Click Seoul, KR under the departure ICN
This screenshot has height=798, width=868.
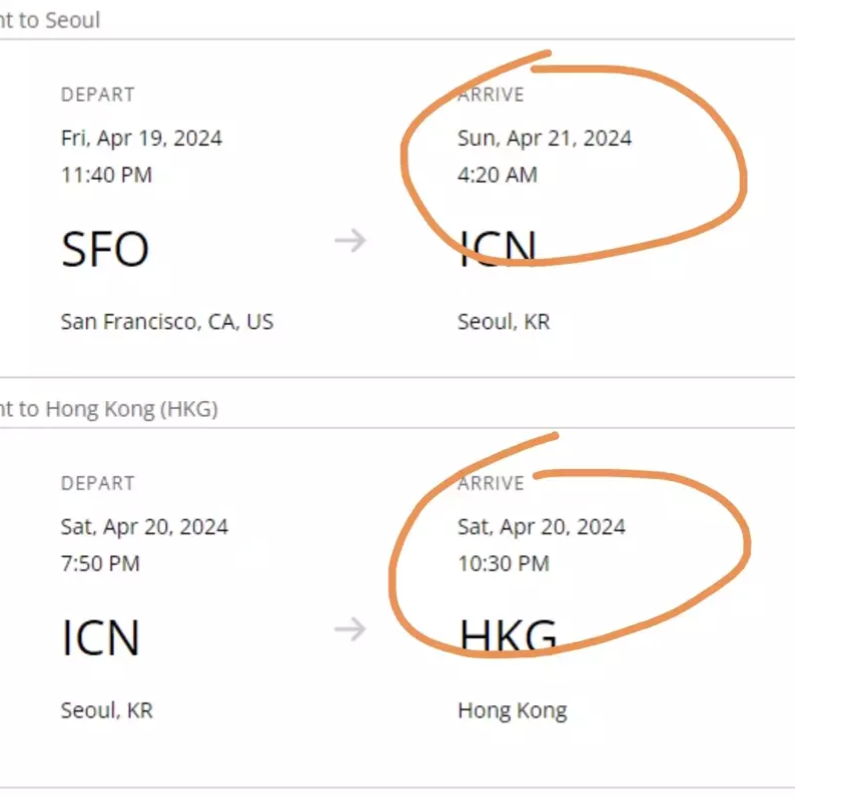(x=107, y=711)
